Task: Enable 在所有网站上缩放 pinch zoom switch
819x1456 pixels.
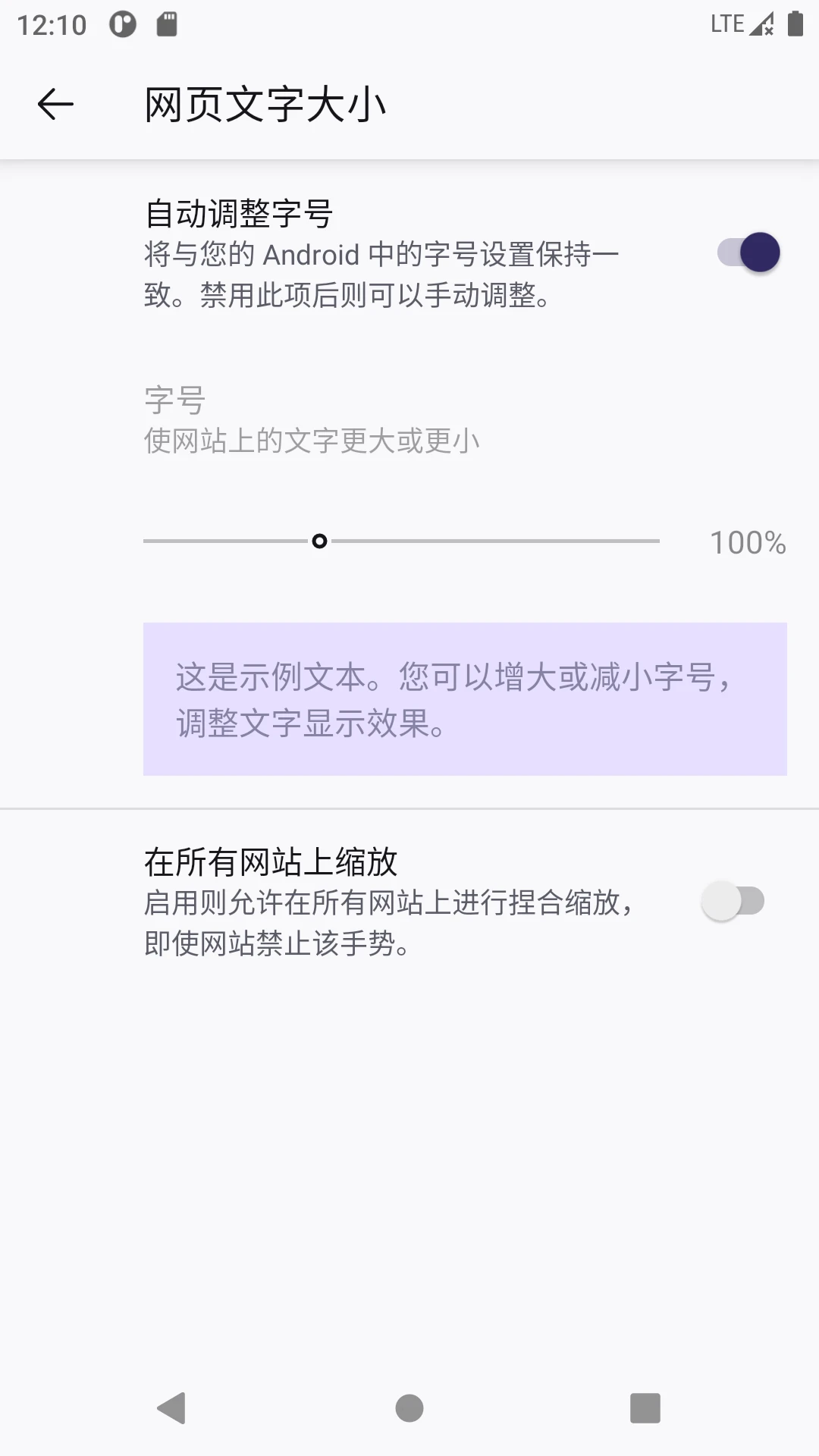Action: 733,899
